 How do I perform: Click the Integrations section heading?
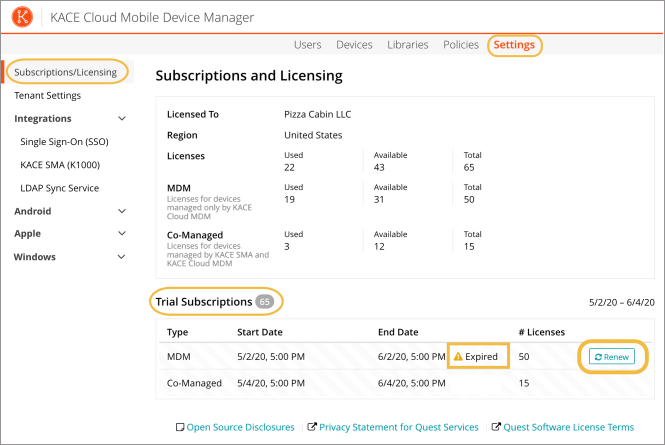pyautogui.click(x=42, y=118)
